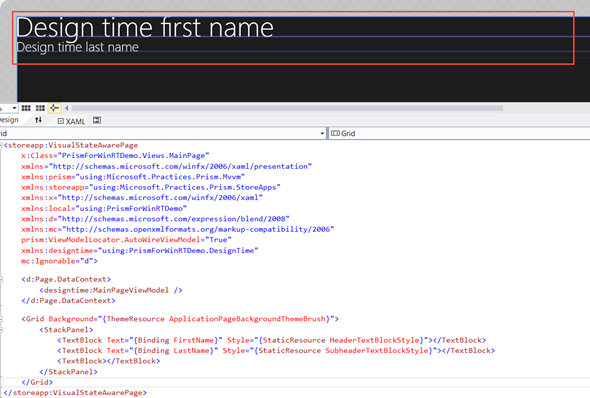The height and width of the screenshot is (398, 590).
Task: Collapse the StackPanel outlining marker
Action: tap(1, 330)
